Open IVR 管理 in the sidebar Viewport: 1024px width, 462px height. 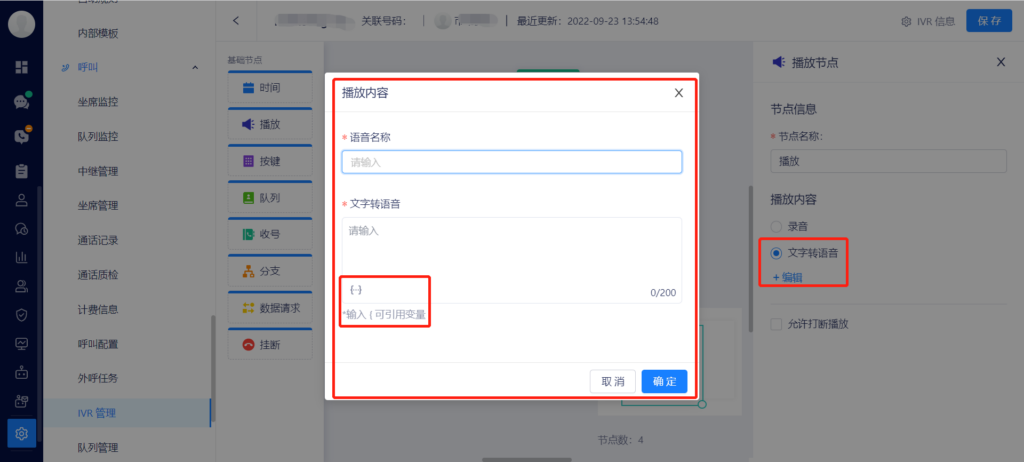click(129, 413)
